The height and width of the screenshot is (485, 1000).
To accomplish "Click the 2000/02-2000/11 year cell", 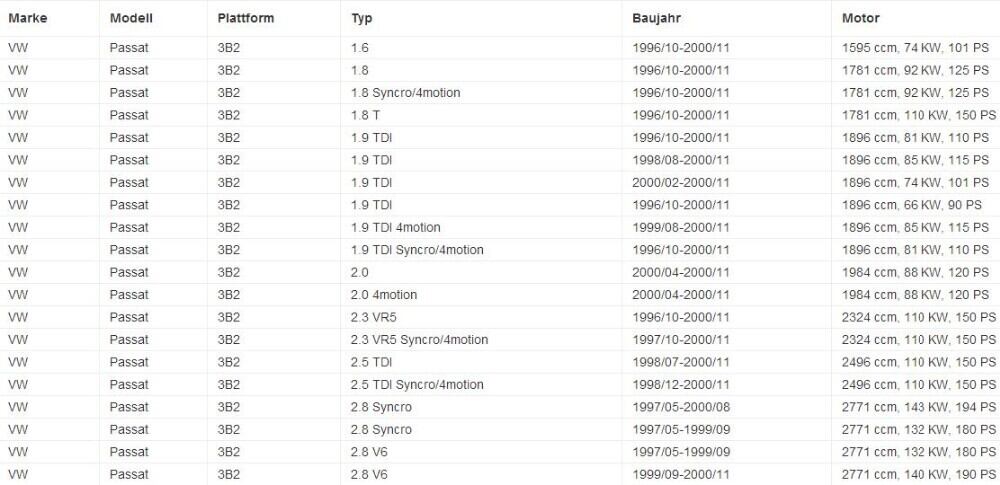I will click(x=681, y=183).
